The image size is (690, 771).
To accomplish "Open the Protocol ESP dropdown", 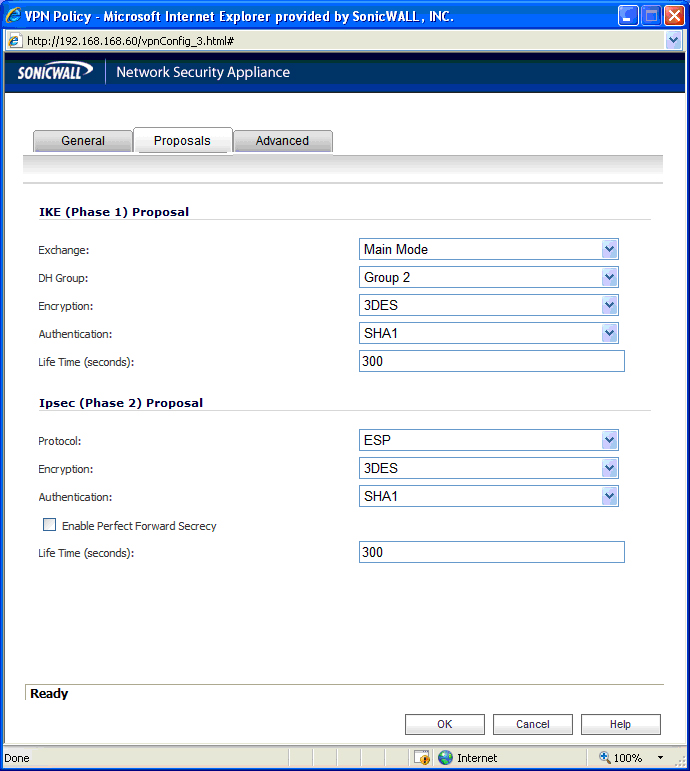I will (x=488, y=440).
